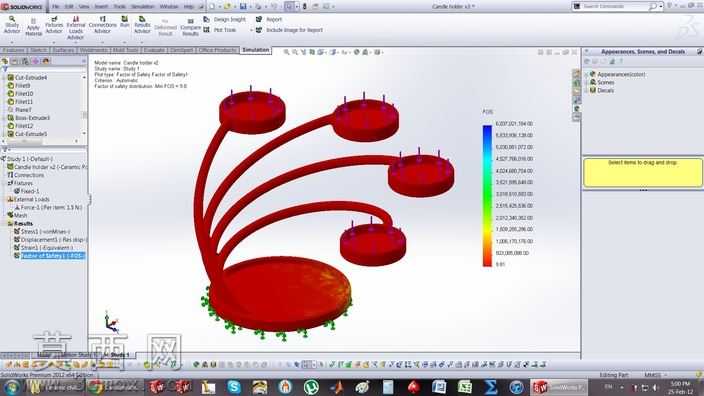Click Include Image for Report
The height and width of the screenshot is (396, 704).
point(289,30)
